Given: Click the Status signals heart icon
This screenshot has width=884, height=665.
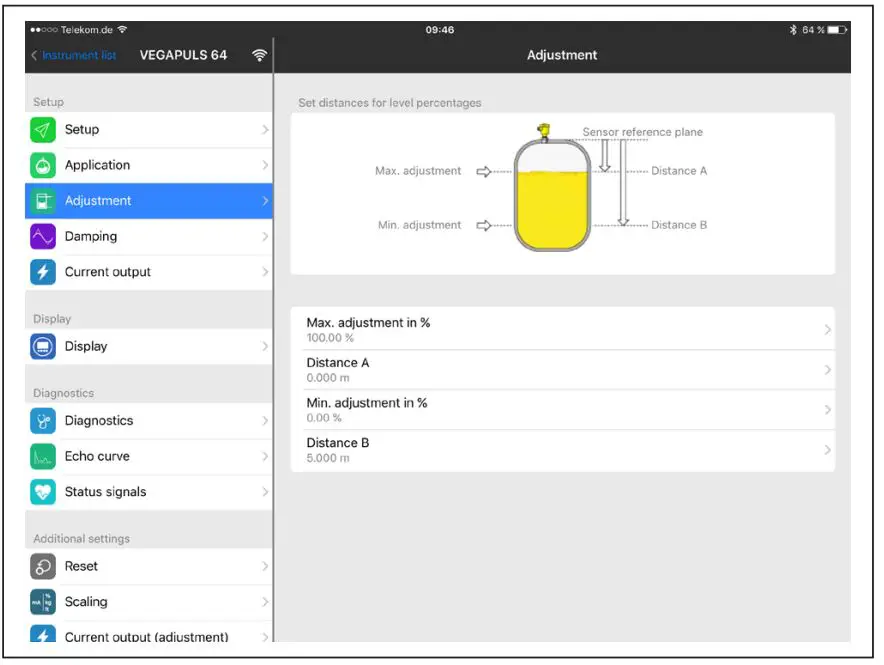Looking at the screenshot, I should click(43, 491).
